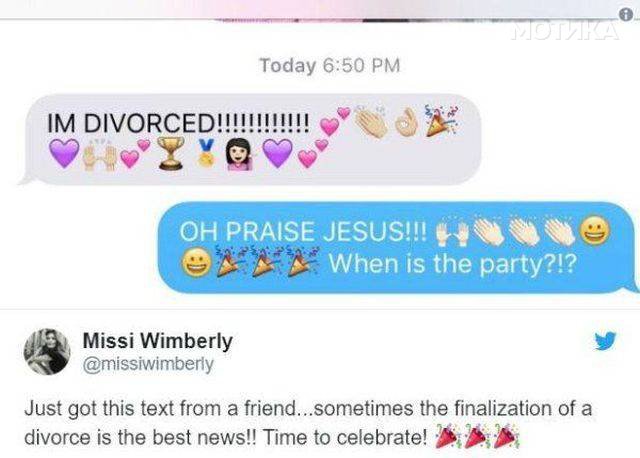Click the clapping hands in gray bubble

370,122
